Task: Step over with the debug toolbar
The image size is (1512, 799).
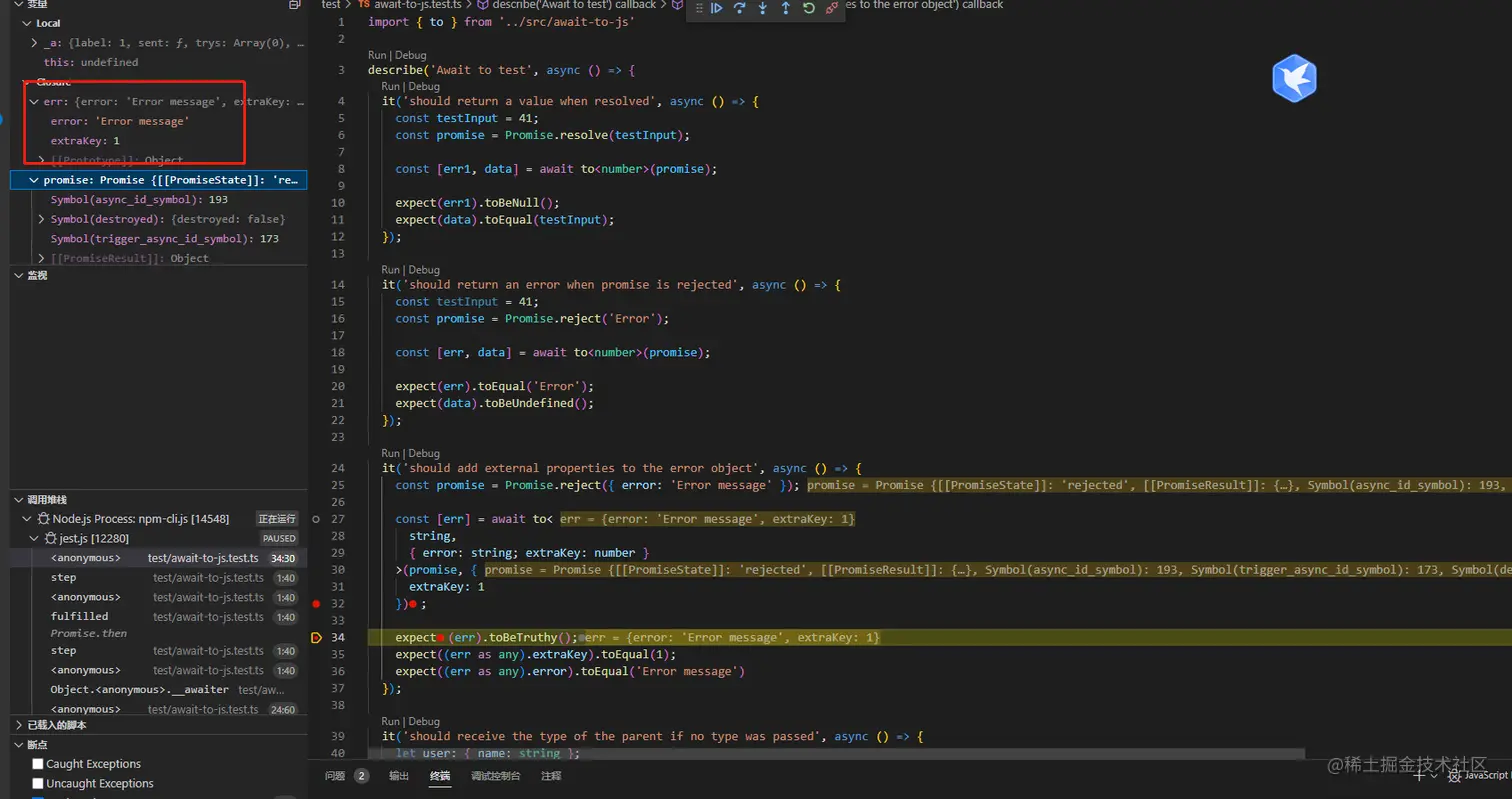Action: (740, 8)
